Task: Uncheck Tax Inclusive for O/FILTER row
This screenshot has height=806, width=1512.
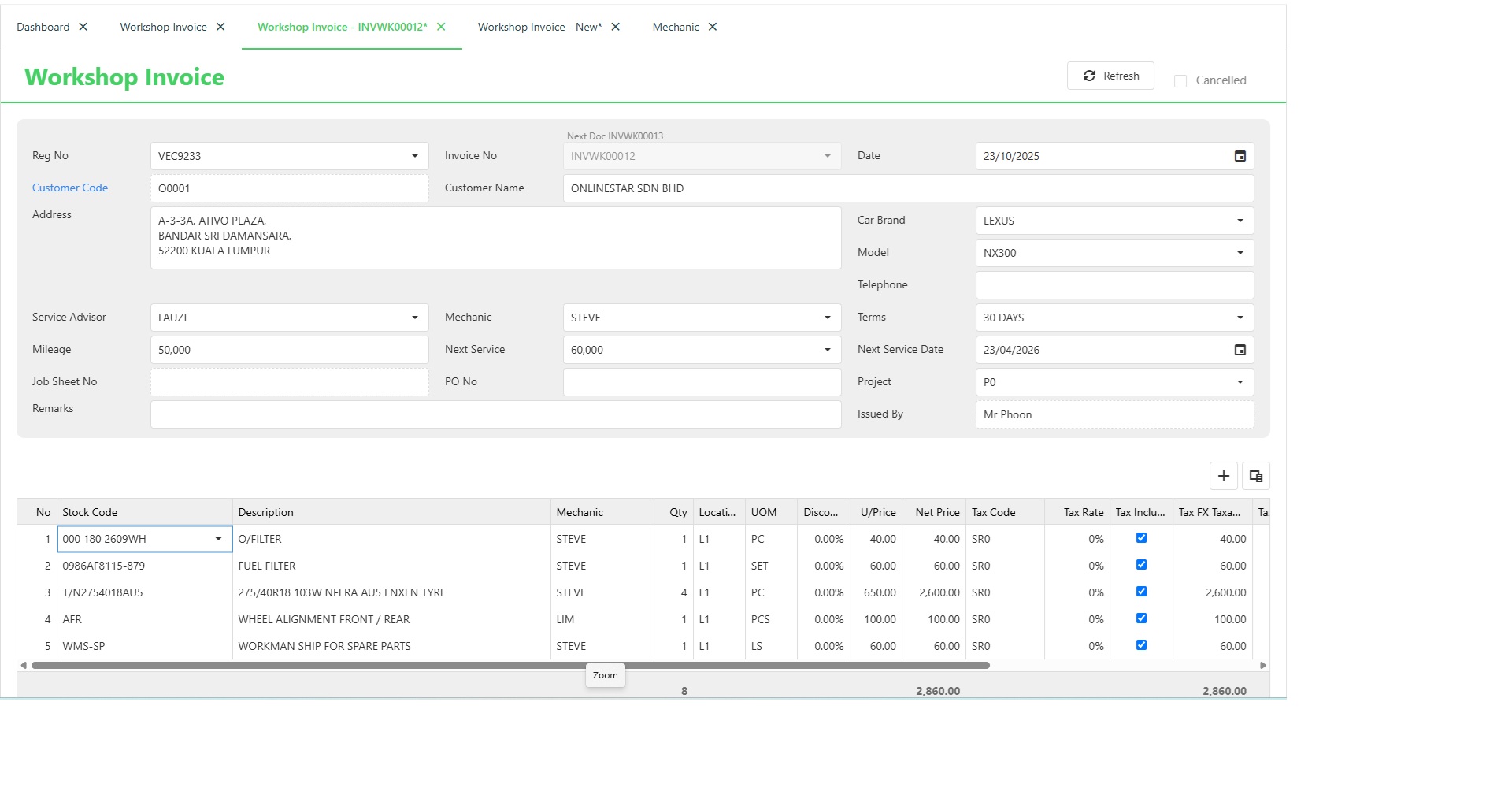Action: click(1141, 538)
